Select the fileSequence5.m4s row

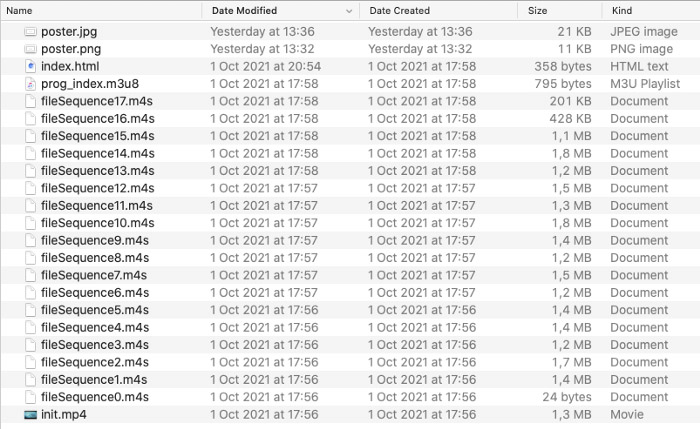[350, 310]
